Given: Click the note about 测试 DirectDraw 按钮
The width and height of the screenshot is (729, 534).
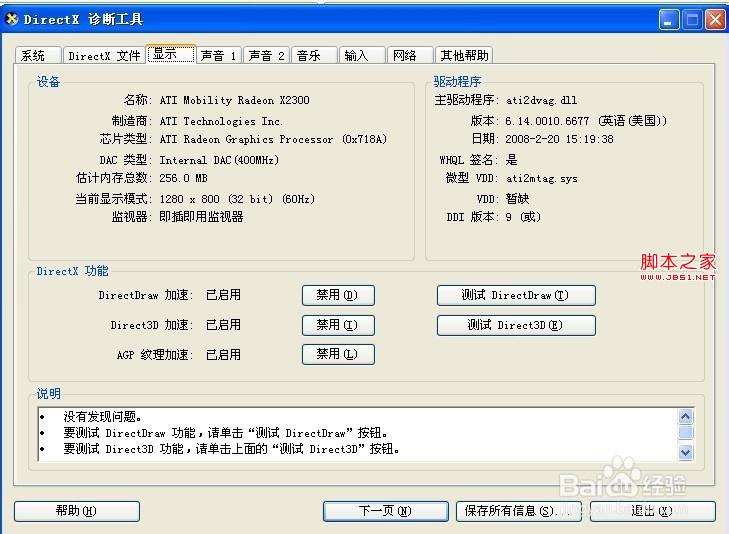Looking at the screenshot, I should pos(225,433).
